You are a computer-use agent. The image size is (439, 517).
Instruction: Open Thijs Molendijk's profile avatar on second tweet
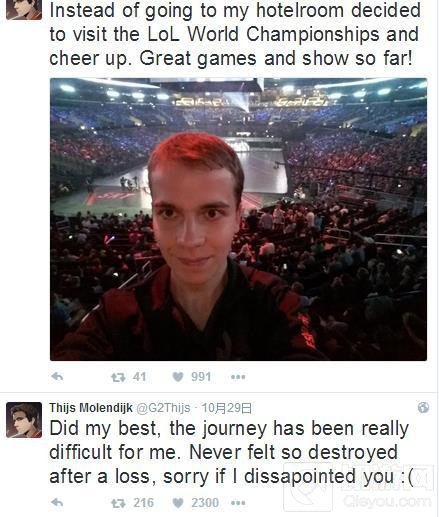(x=24, y=420)
